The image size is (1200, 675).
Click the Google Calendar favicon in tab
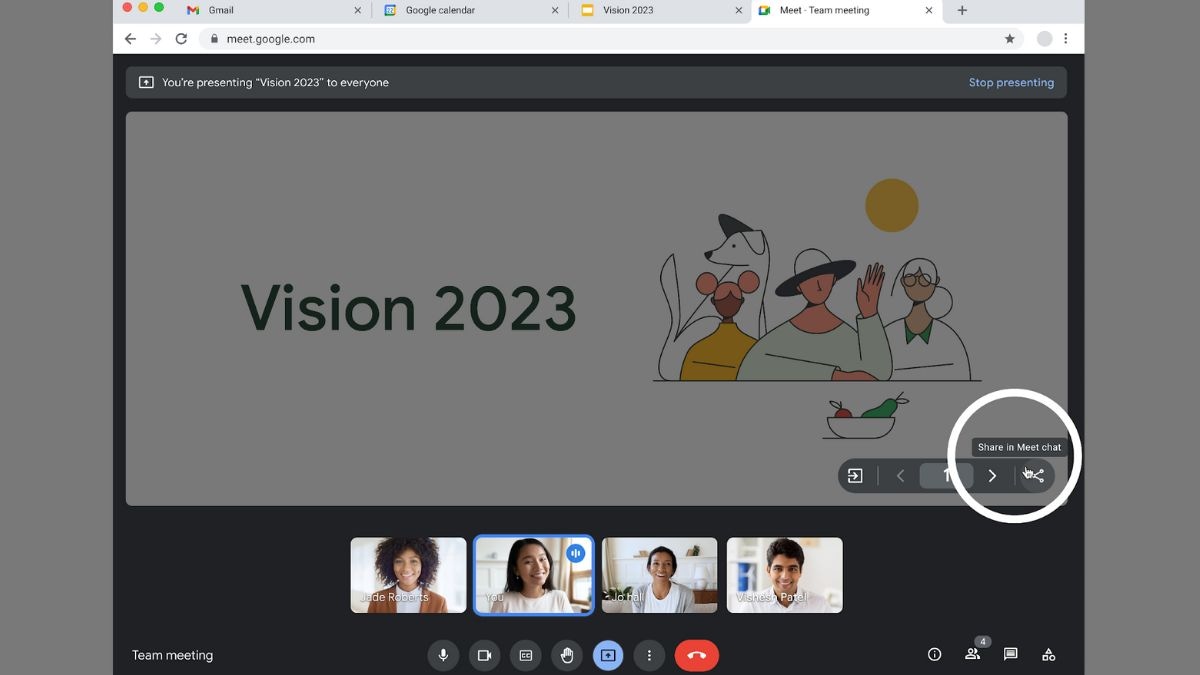click(390, 10)
